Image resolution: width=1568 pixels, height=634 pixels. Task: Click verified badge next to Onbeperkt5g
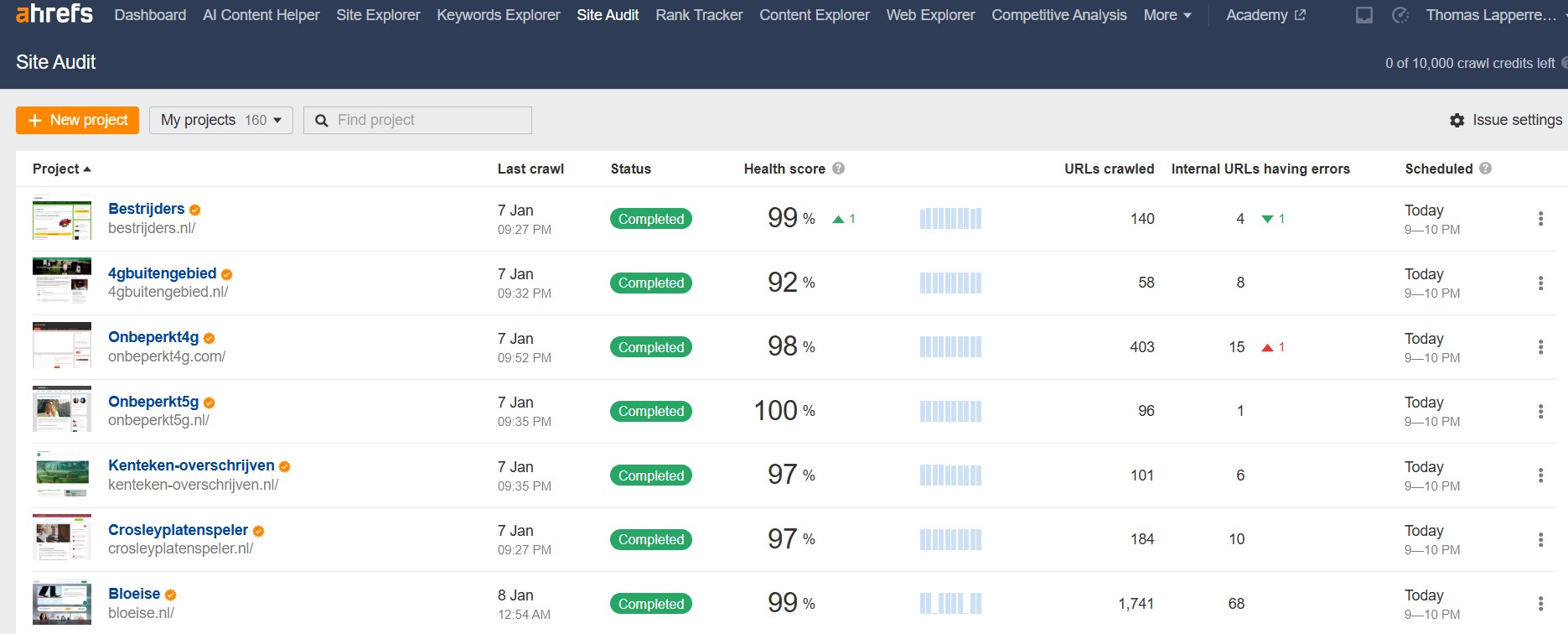(x=209, y=403)
